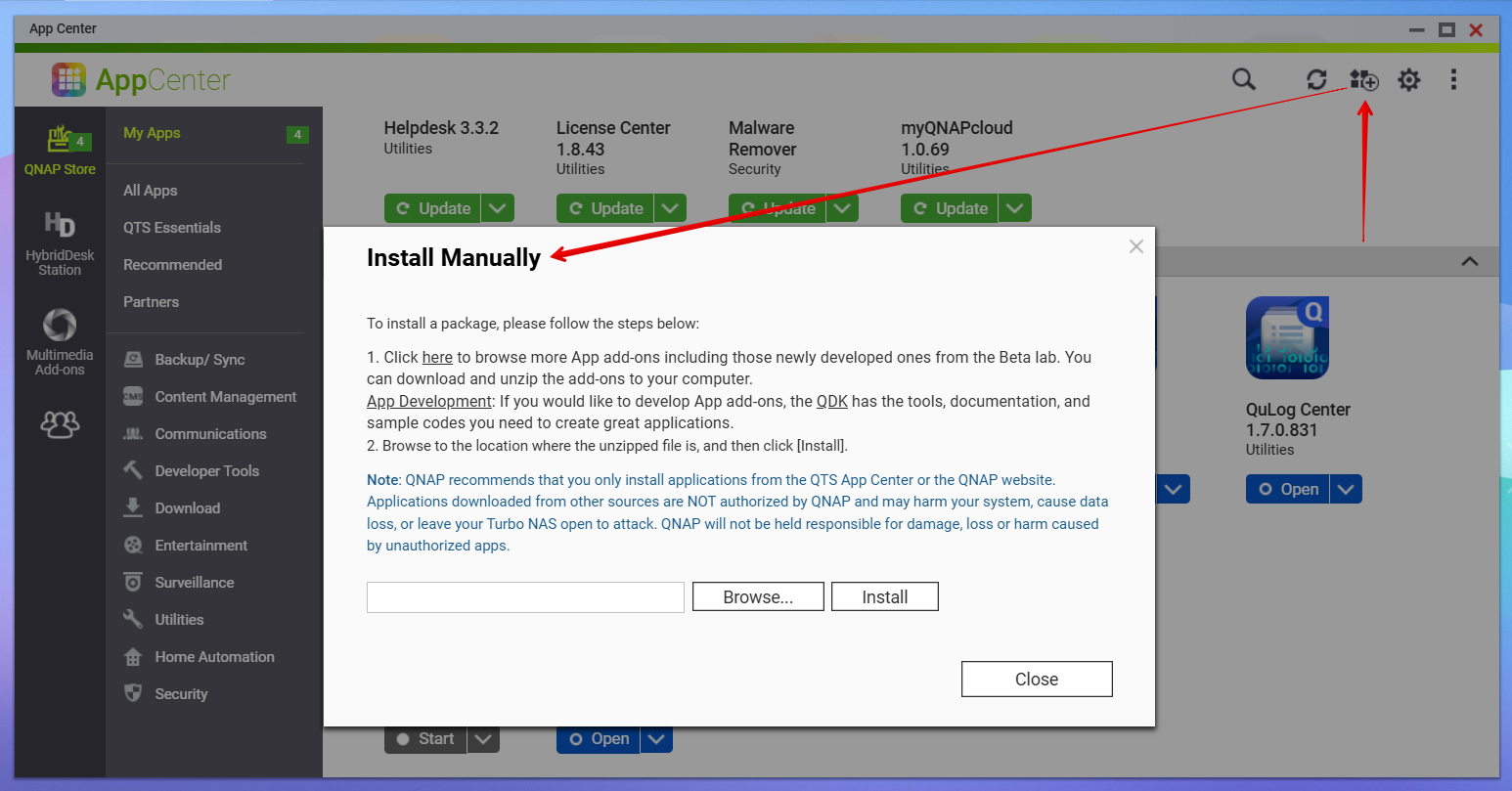
Task: Expand Helpdesk update dropdown arrow
Action: (x=498, y=208)
